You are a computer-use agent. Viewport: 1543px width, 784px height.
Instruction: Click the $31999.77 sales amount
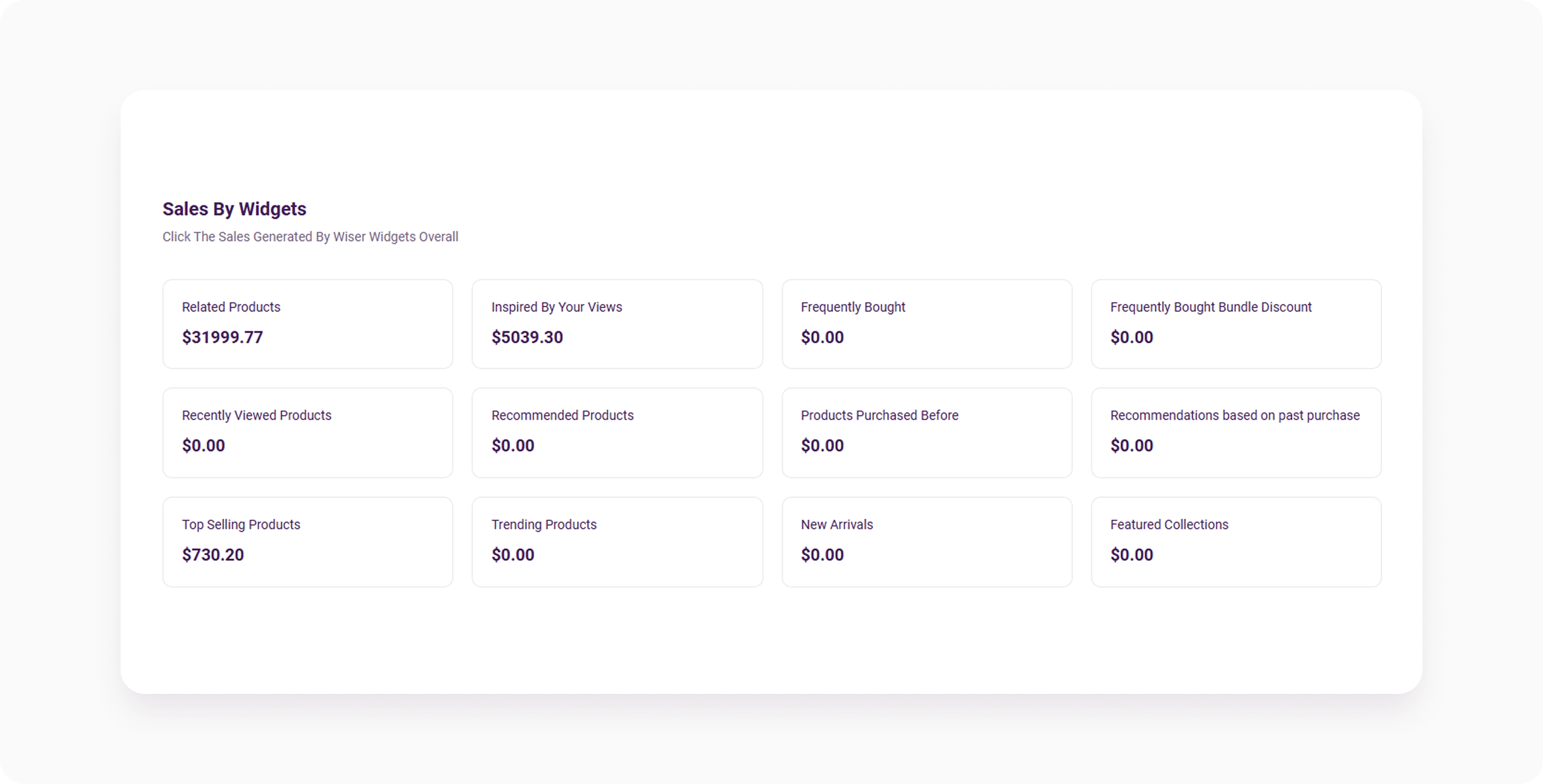pos(222,337)
